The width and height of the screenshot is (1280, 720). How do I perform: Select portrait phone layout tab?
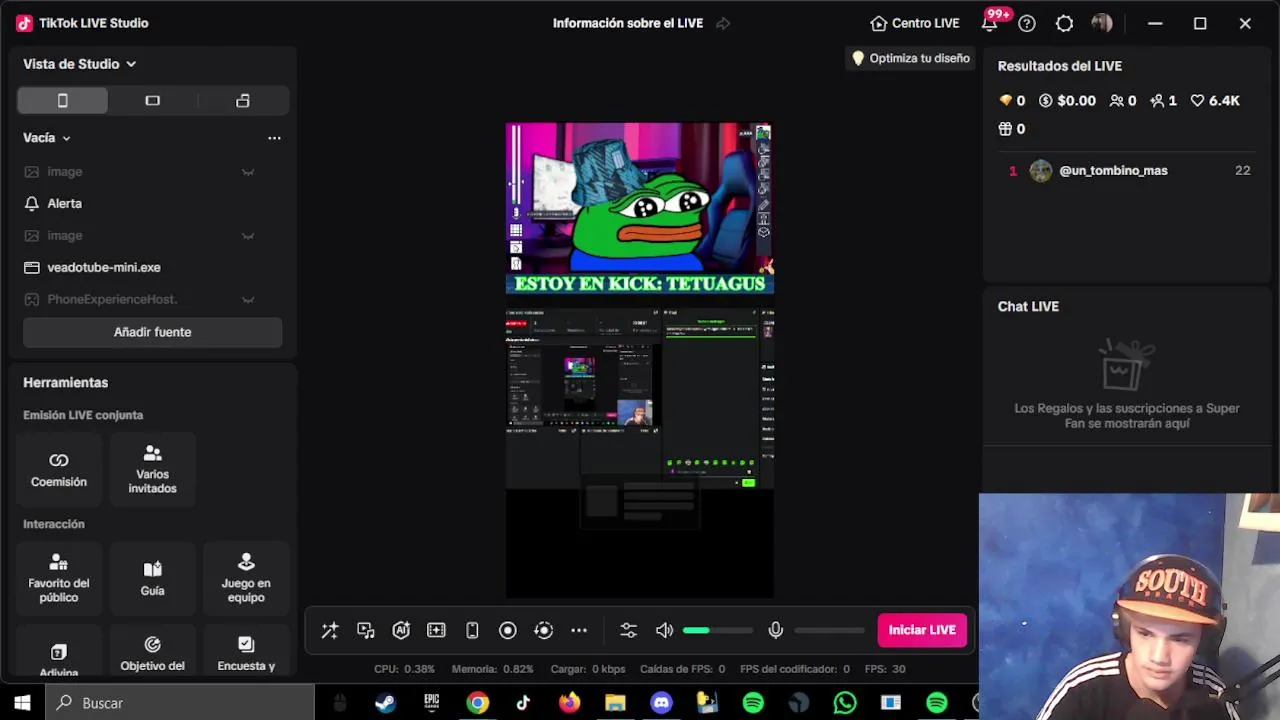point(62,100)
